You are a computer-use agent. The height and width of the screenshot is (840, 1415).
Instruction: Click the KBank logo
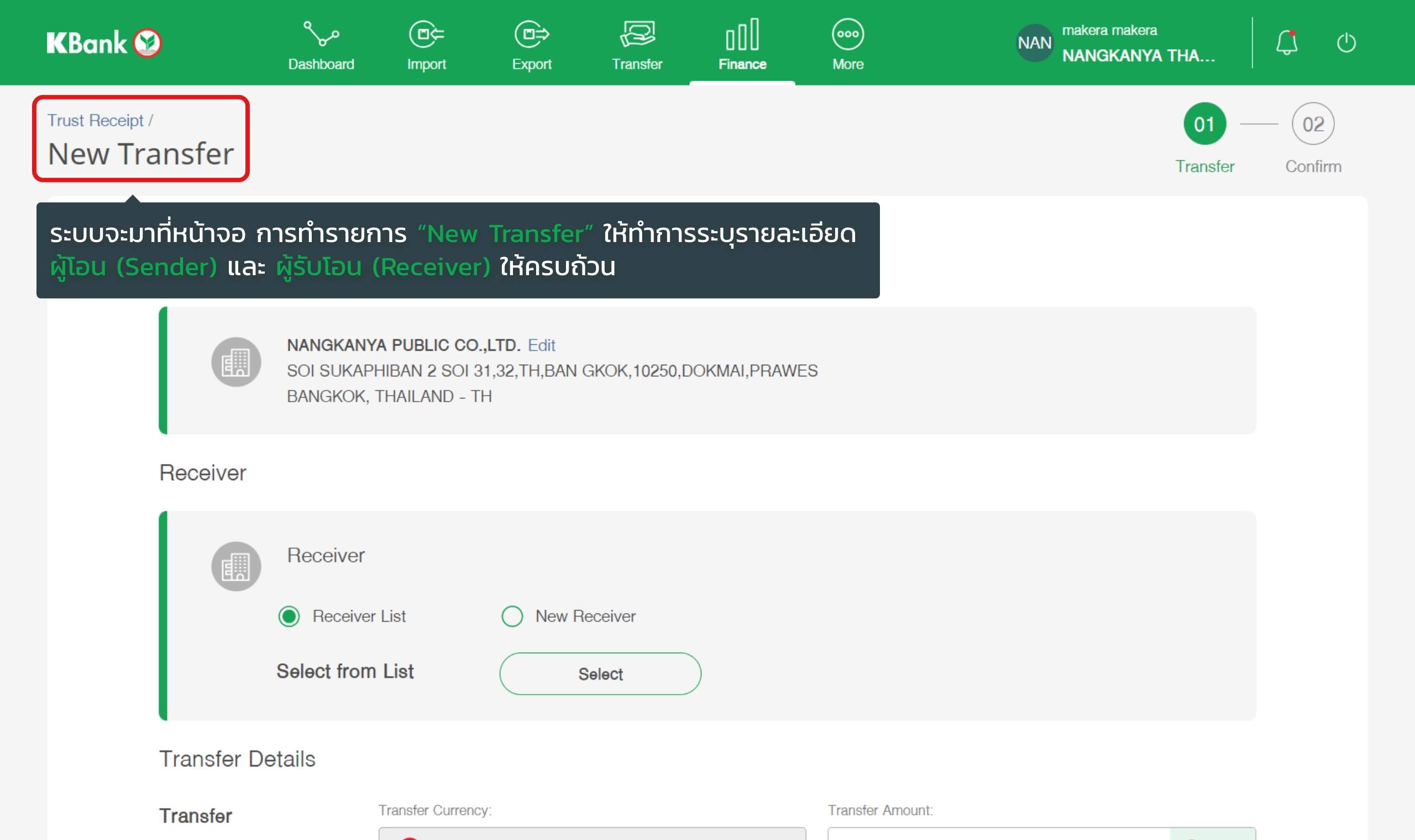pyautogui.click(x=104, y=43)
